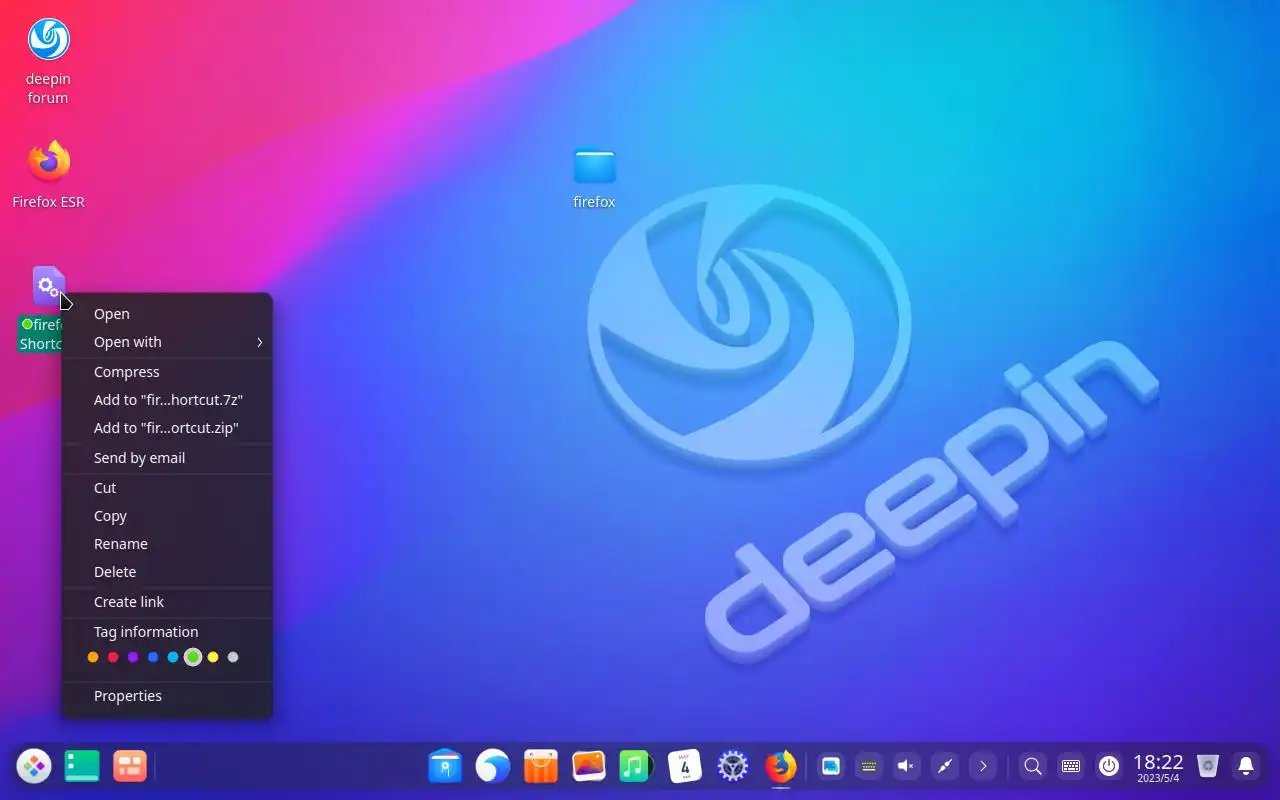
Task: Pick the gray tag color
Action: click(233, 657)
